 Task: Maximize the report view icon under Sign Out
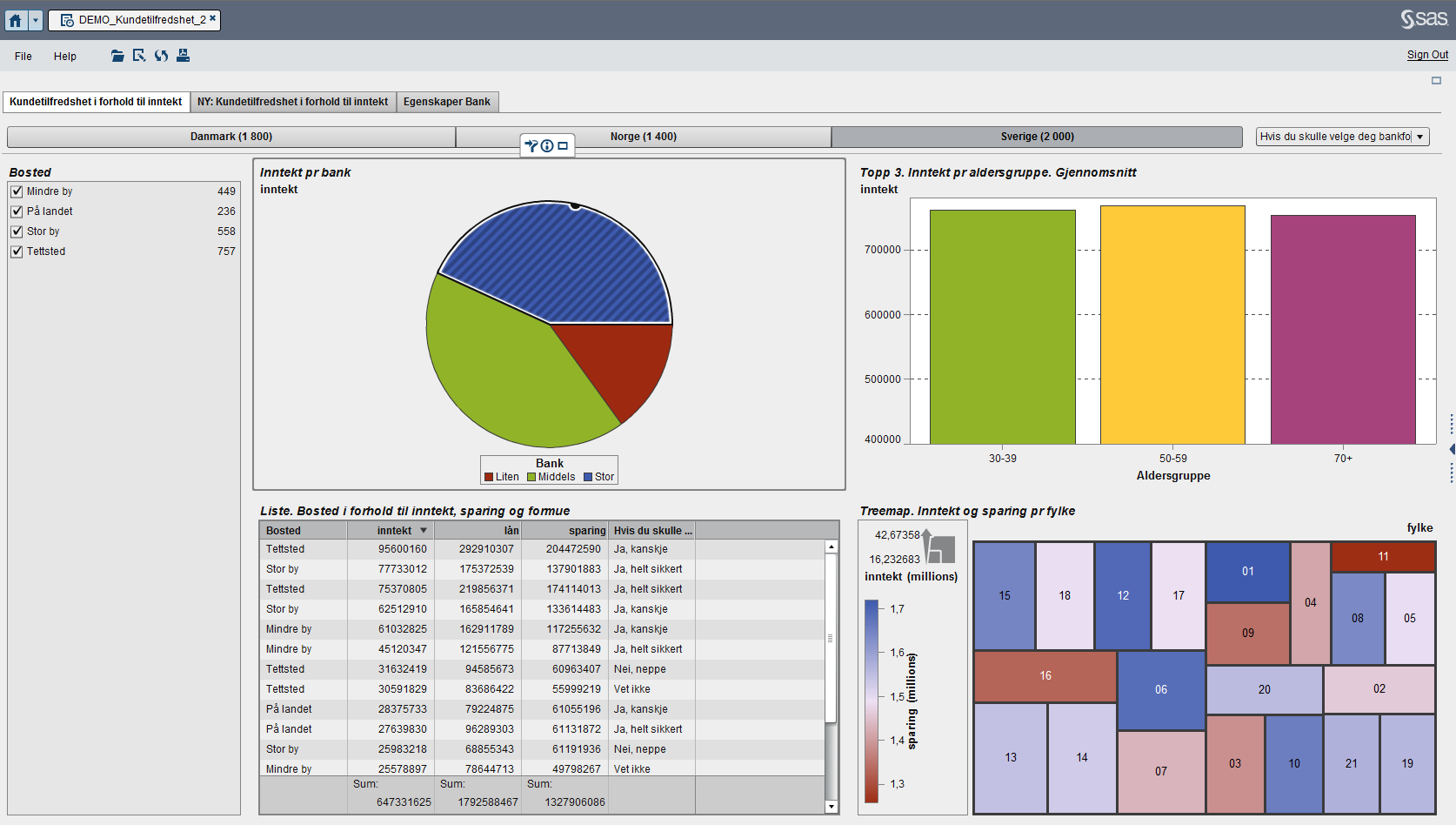1436,81
